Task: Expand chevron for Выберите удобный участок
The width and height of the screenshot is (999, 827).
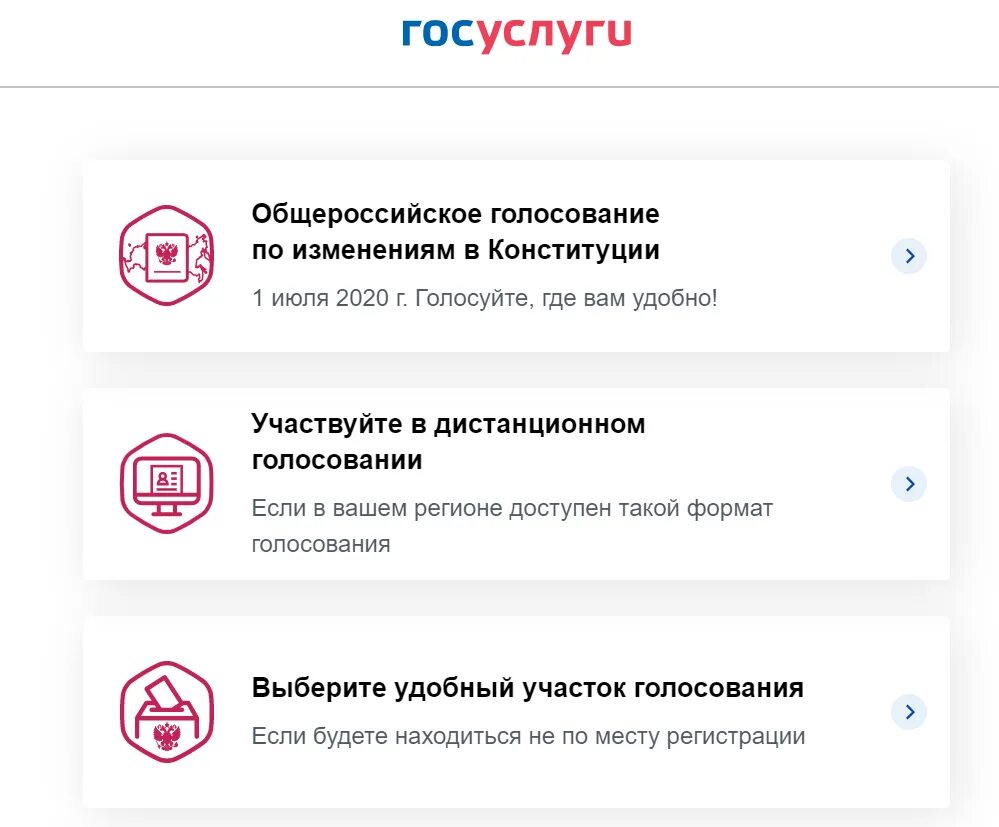Action: tap(909, 712)
